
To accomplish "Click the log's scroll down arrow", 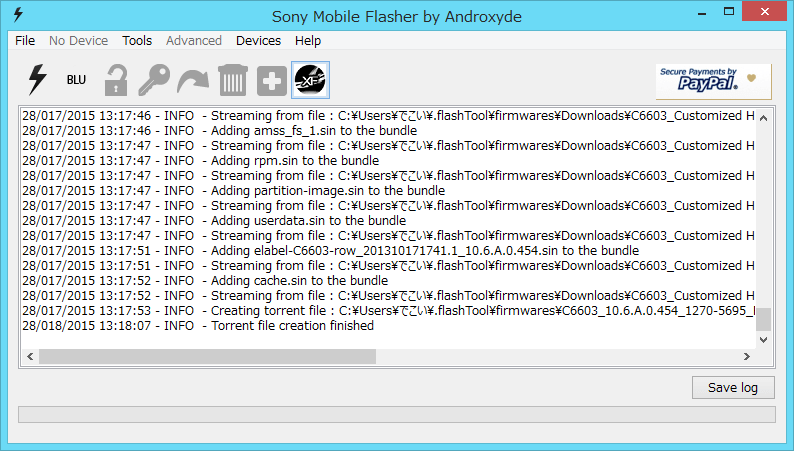I will [x=764, y=340].
